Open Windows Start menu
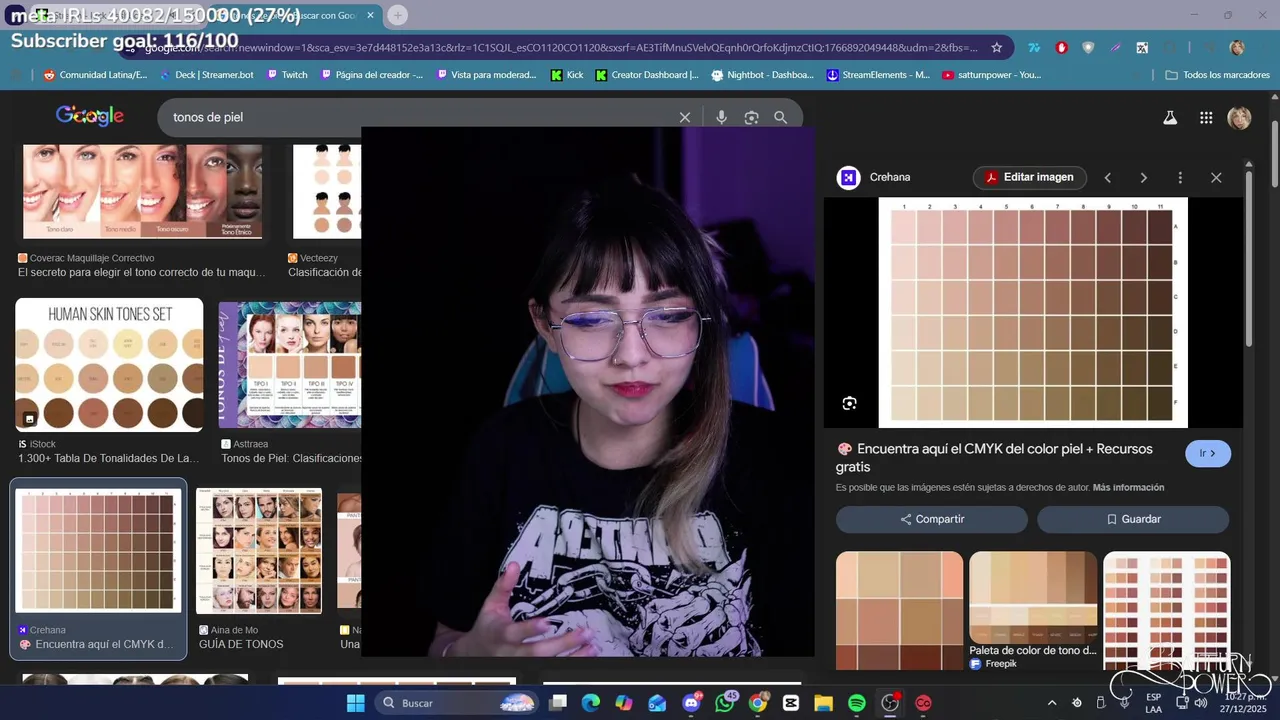The width and height of the screenshot is (1280, 720). (x=356, y=703)
